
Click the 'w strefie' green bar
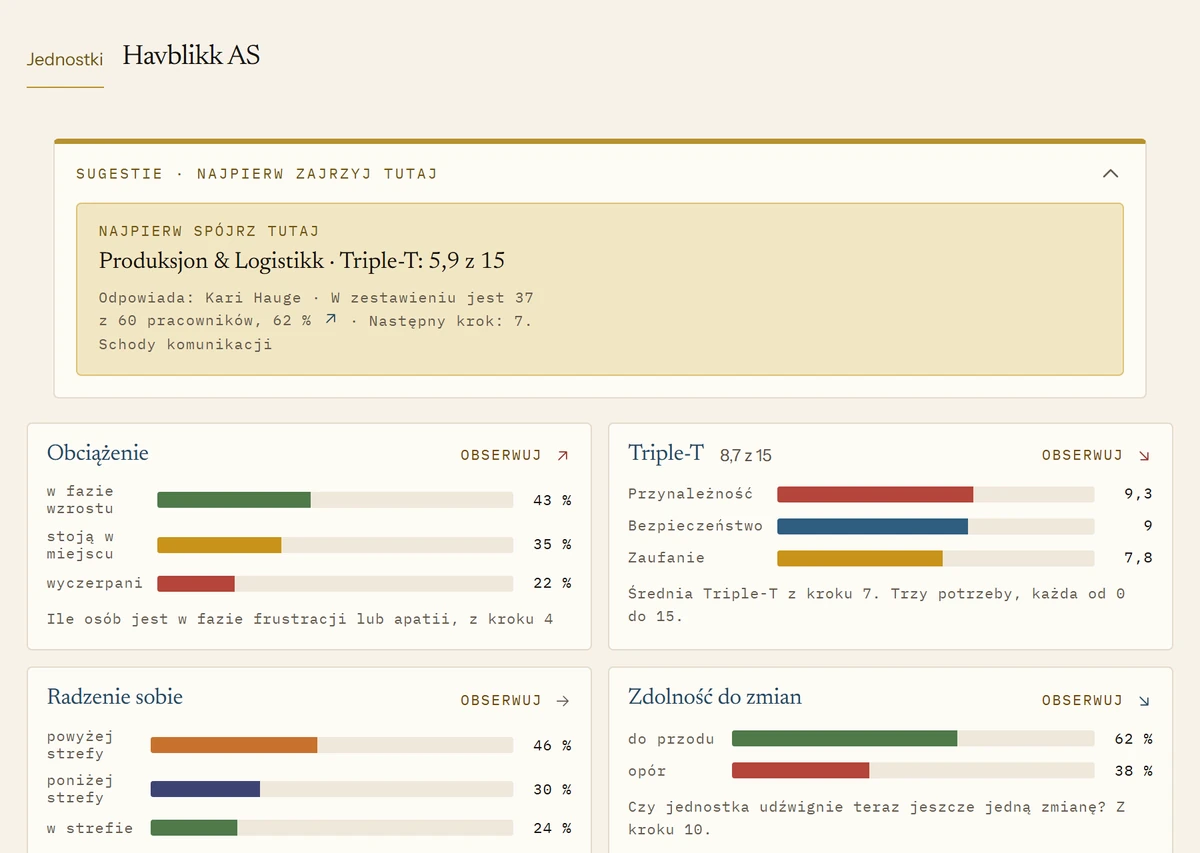pos(194,828)
